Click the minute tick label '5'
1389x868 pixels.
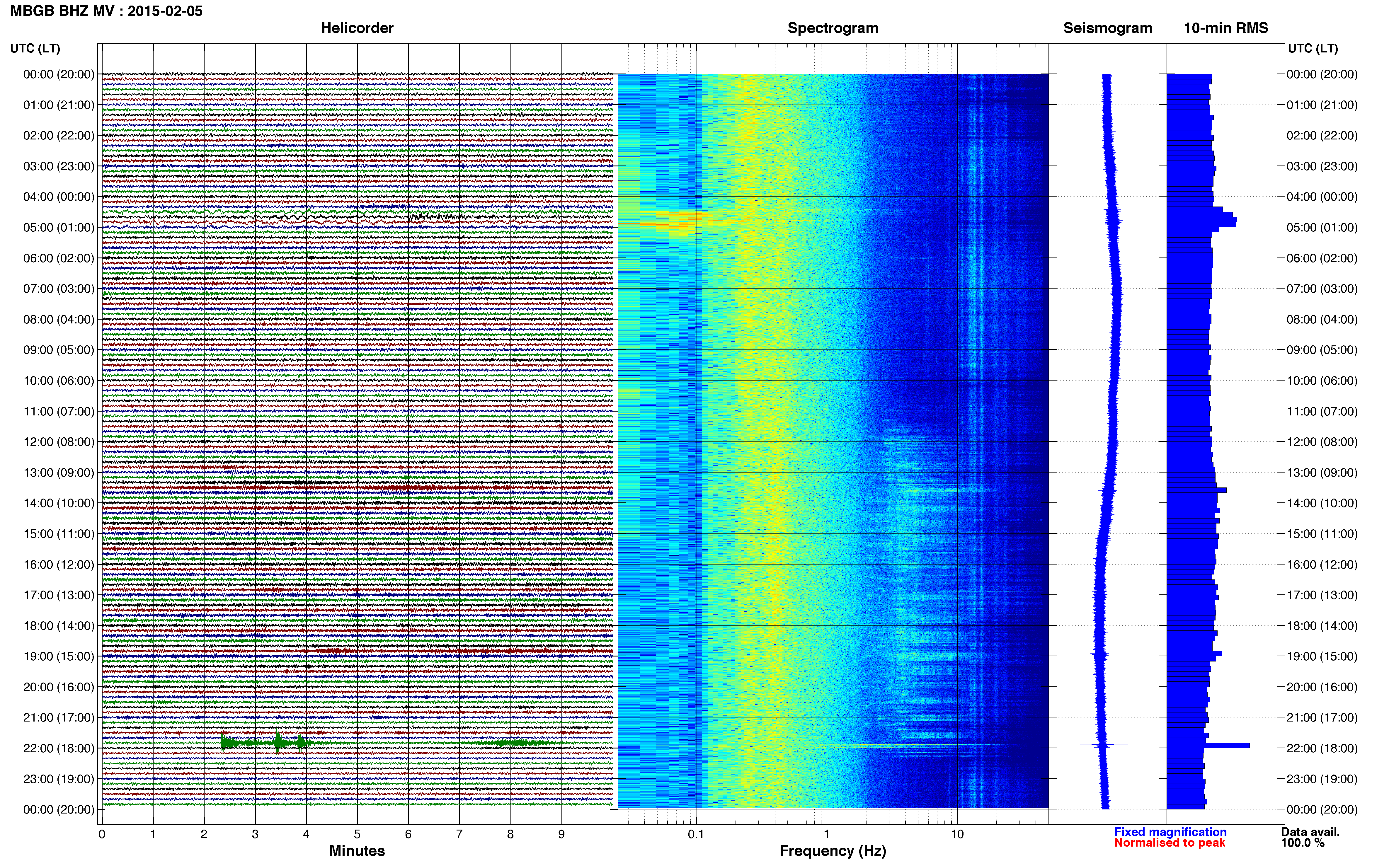[357, 834]
